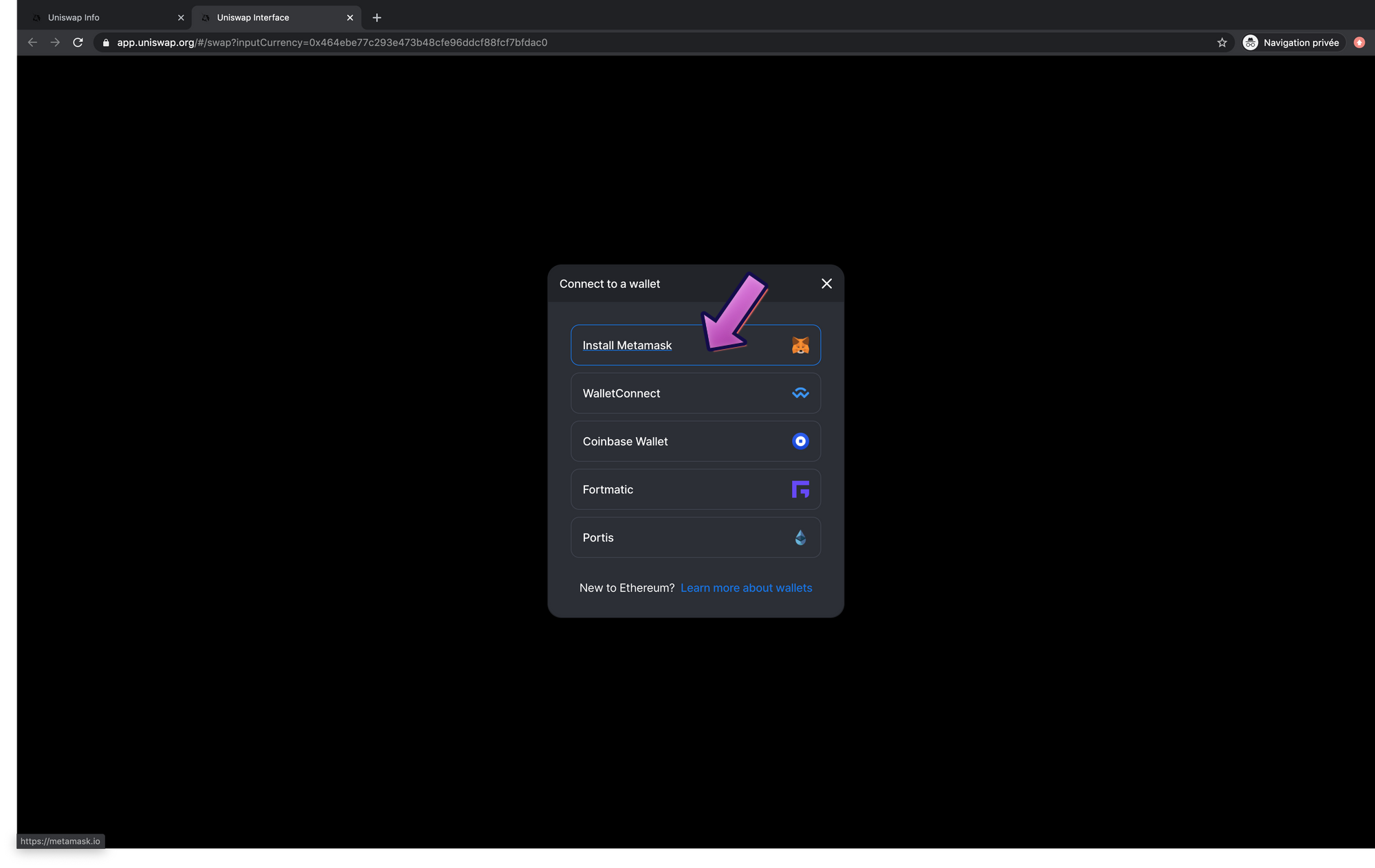Image resolution: width=1375 pixels, height=868 pixels.
Task: Click the Portis droplet icon
Action: tap(800, 537)
